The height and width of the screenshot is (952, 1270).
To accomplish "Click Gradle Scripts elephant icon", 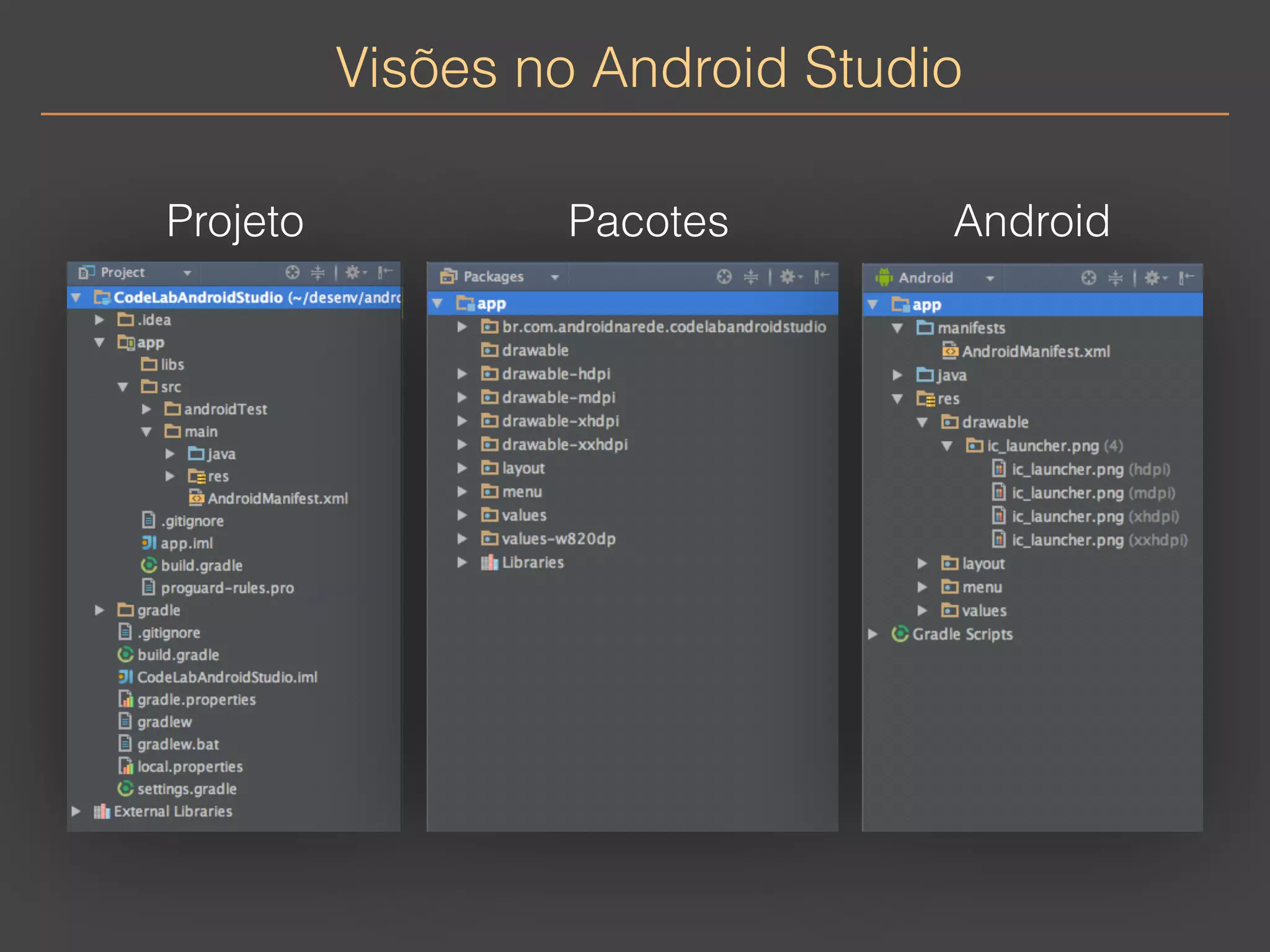I will coord(900,633).
